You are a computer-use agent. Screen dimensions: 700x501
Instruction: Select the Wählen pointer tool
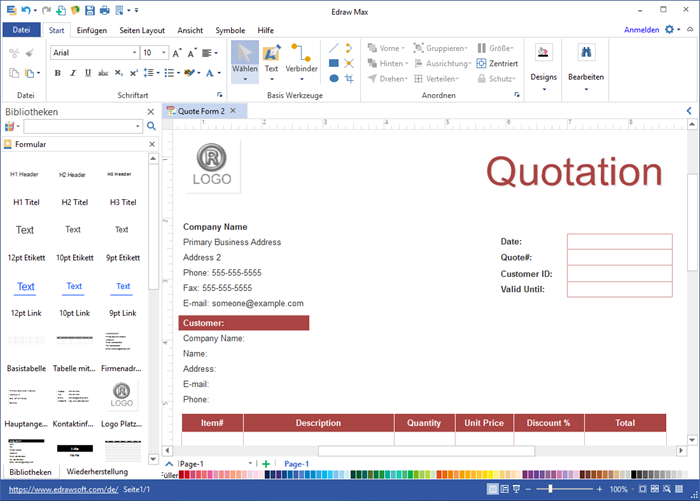pos(244,58)
